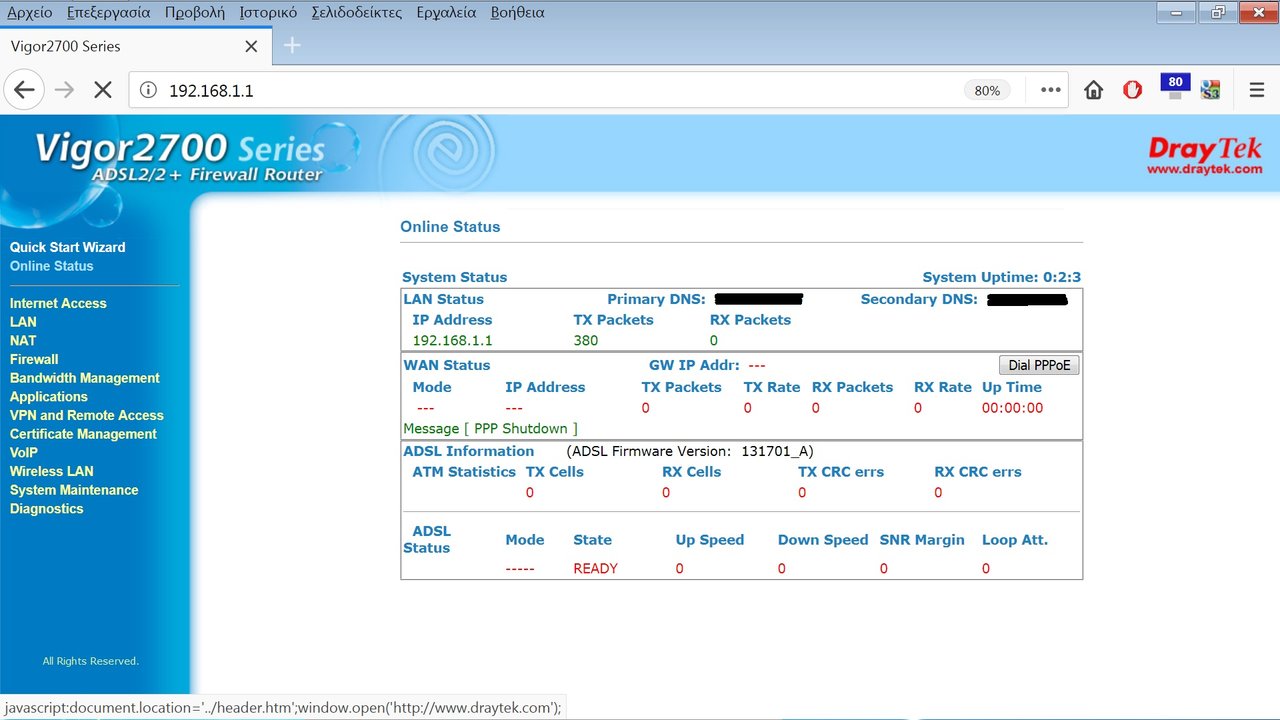Click the forward navigation arrow
The height and width of the screenshot is (720, 1280).
(x=64, y=90)
